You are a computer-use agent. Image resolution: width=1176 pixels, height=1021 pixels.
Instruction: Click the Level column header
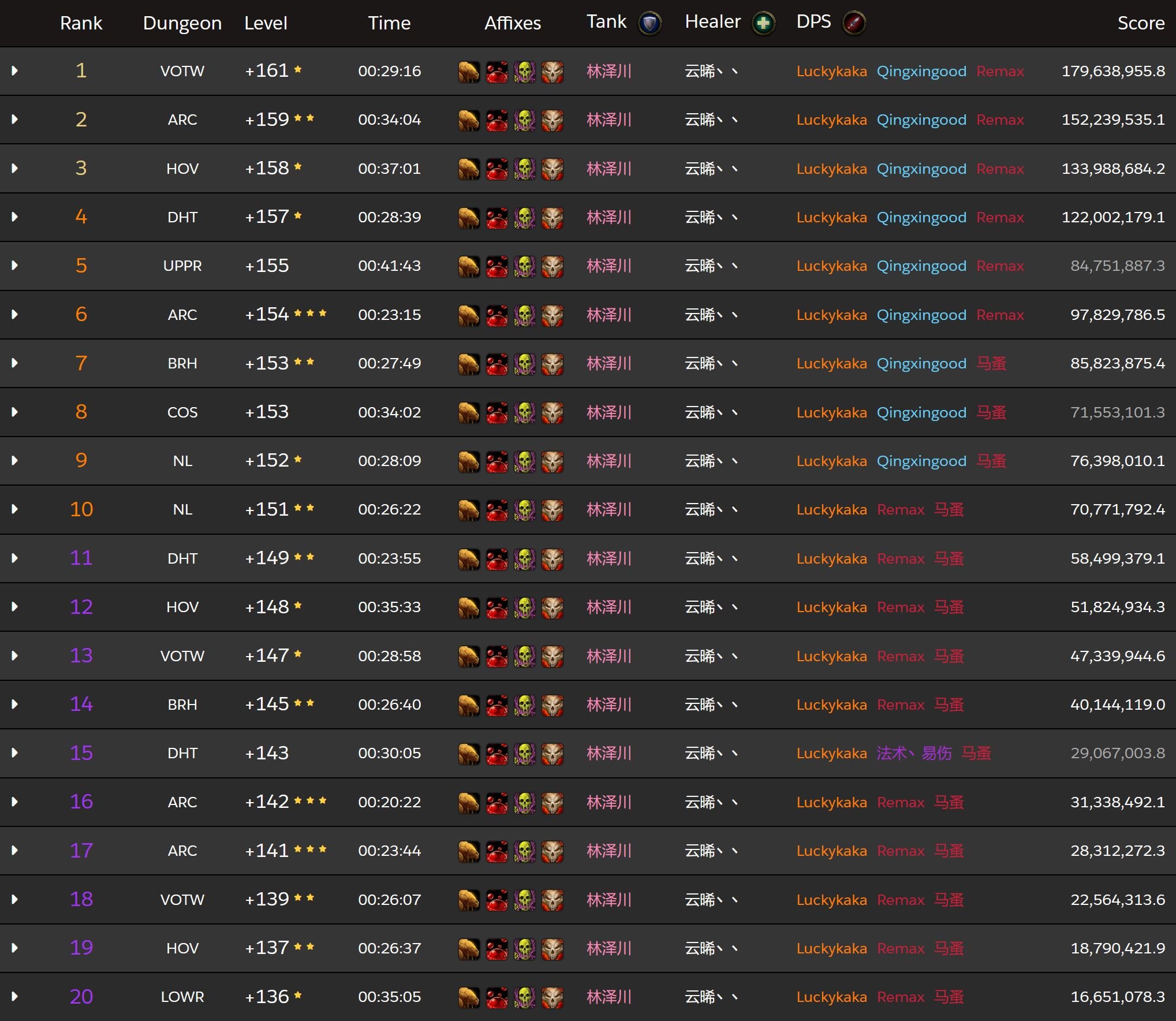[x=266, y=23]
